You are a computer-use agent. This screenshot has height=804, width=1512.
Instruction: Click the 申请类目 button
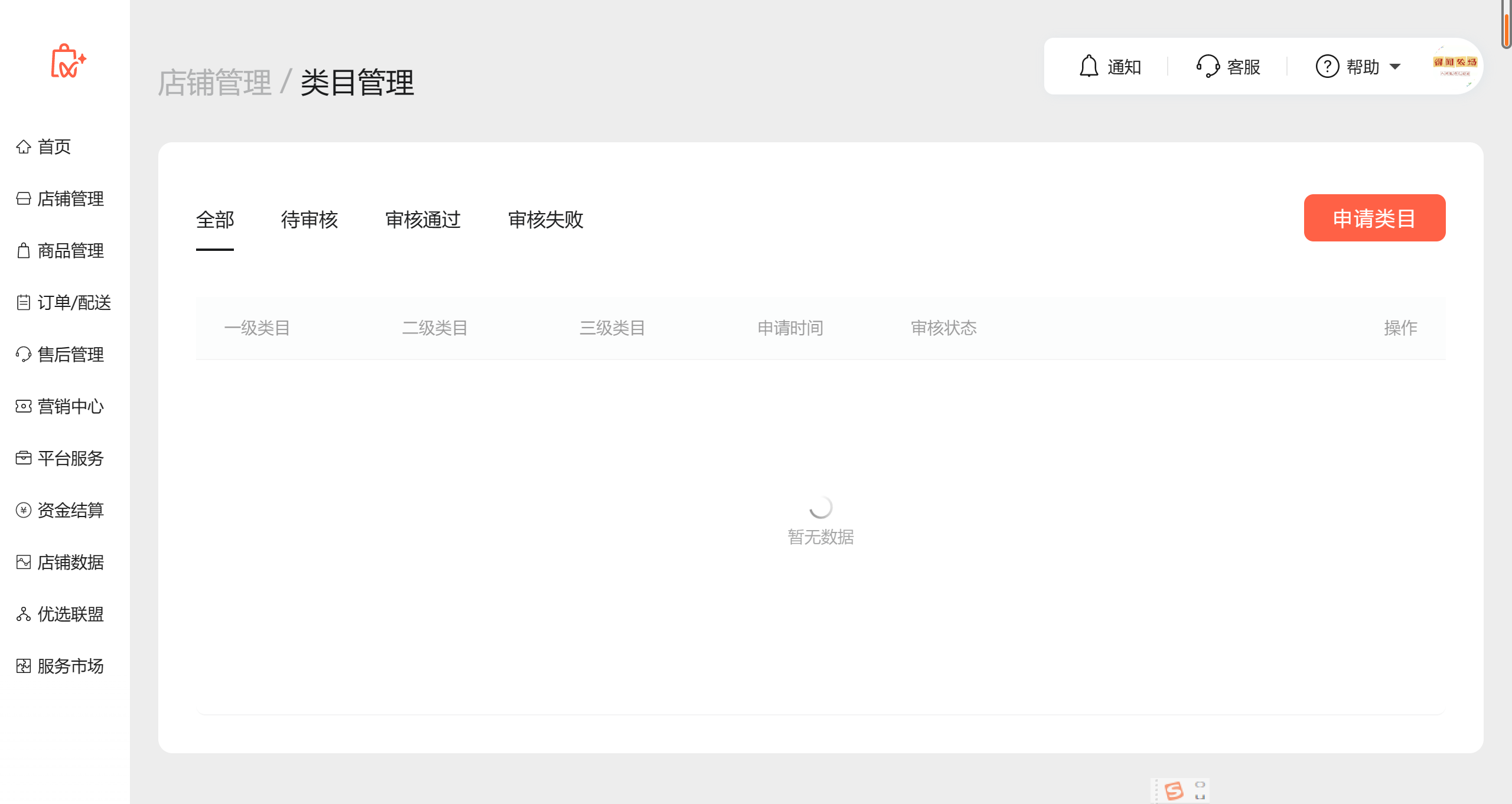point(1374,218)
